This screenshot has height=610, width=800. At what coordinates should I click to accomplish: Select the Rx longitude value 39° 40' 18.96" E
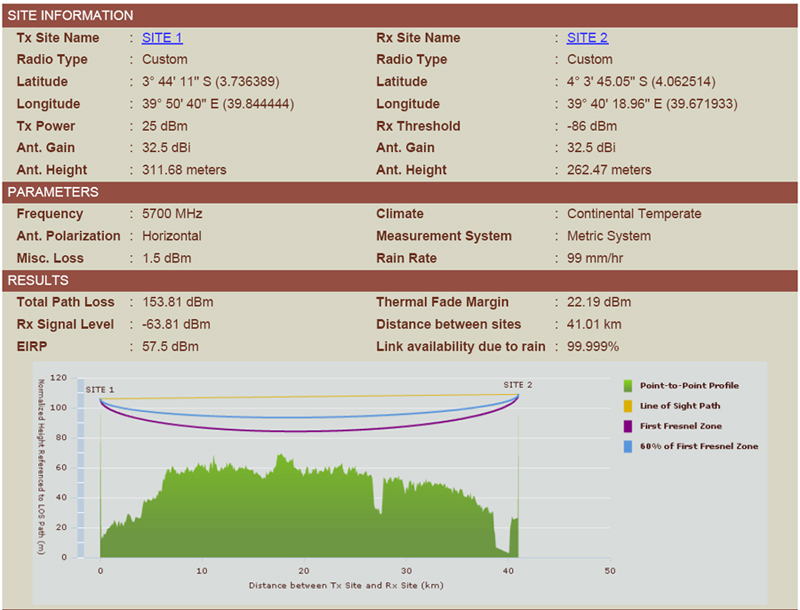(652, 104)
